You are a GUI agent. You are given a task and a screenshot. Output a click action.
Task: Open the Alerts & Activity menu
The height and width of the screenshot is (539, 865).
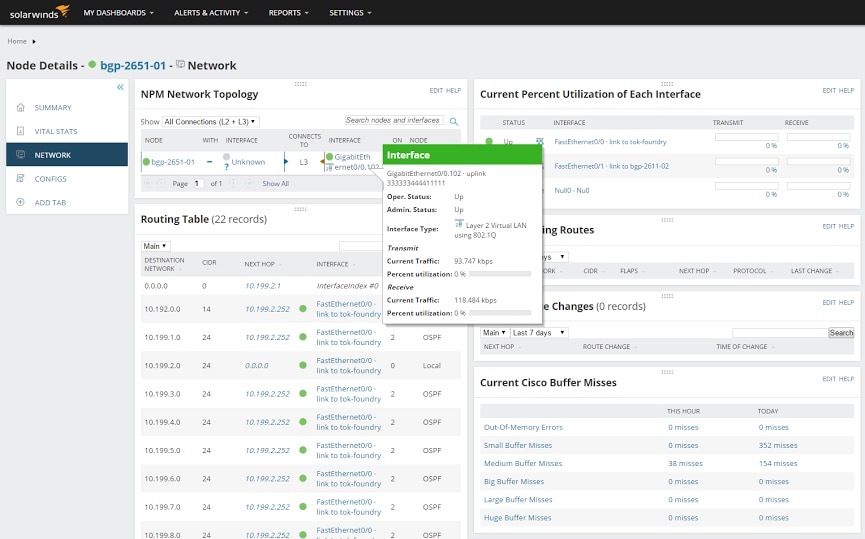pyautogui.click(x=212, y=13)
